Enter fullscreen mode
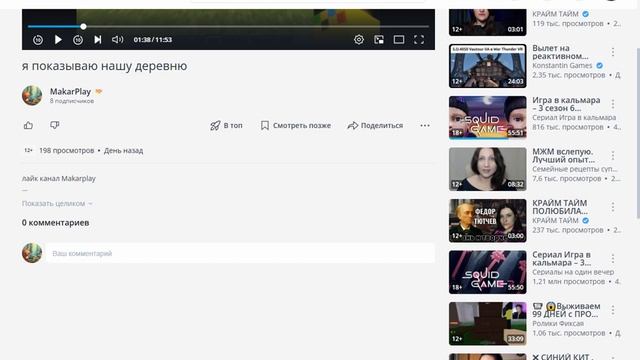Image resolution: width=640 pixels, height=360 pixels. [419, 40]
